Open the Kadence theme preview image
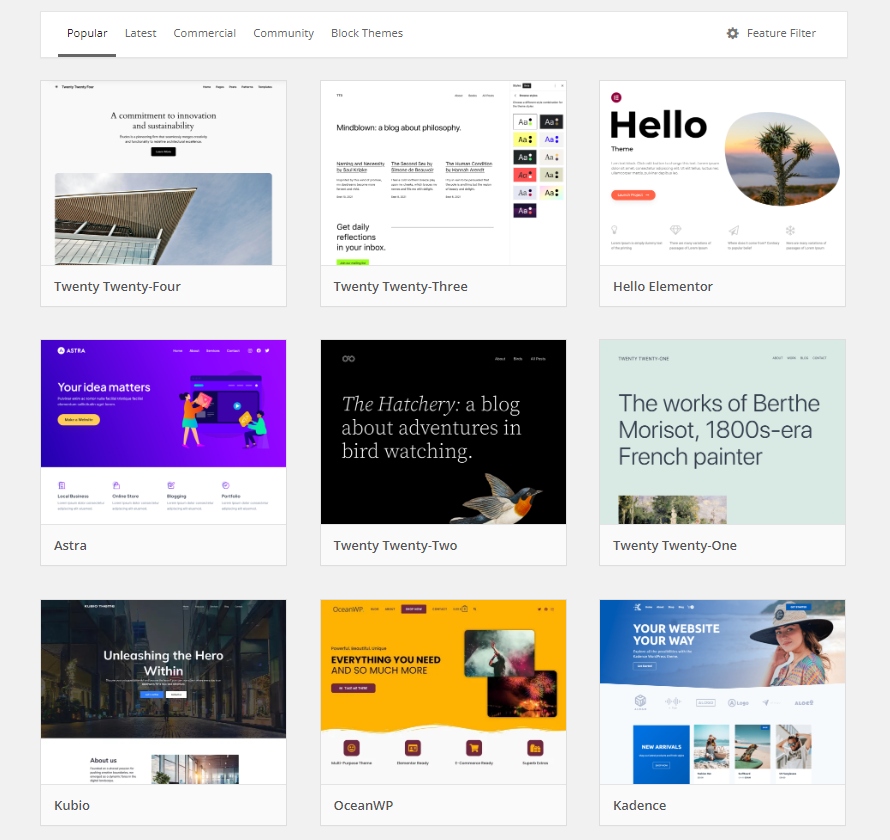 click(x=723, y=692)
